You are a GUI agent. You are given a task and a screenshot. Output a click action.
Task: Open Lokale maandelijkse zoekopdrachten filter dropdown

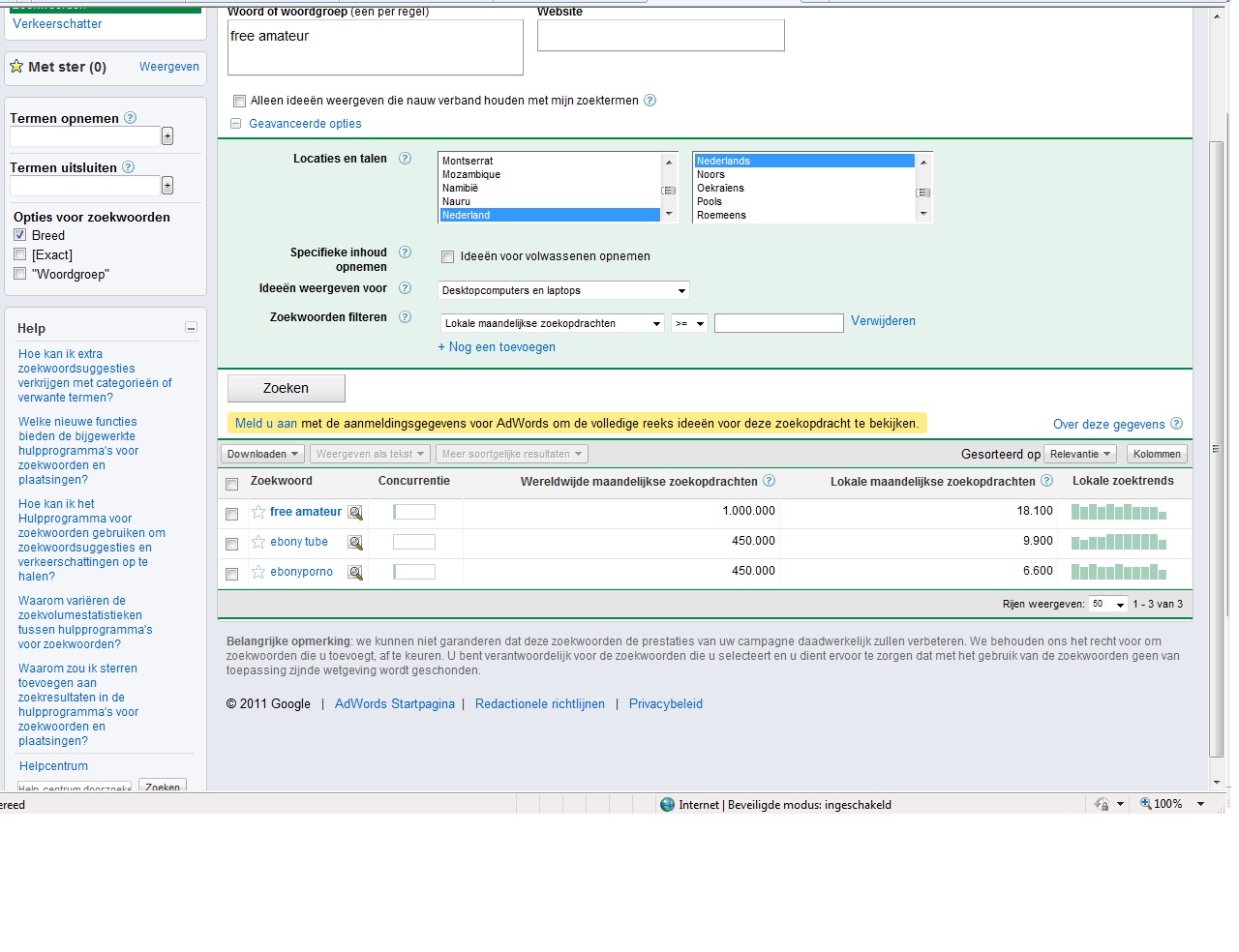click(x=552, y=323)
